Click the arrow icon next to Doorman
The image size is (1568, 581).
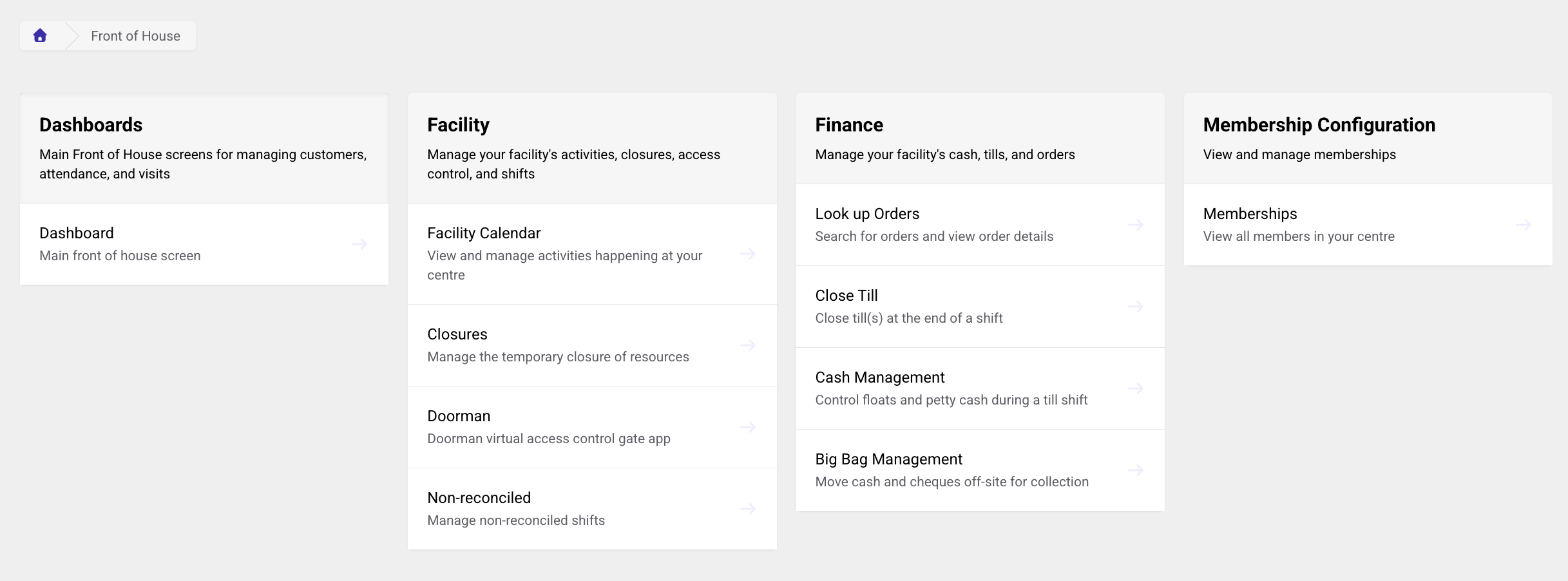tap(747, 427)
